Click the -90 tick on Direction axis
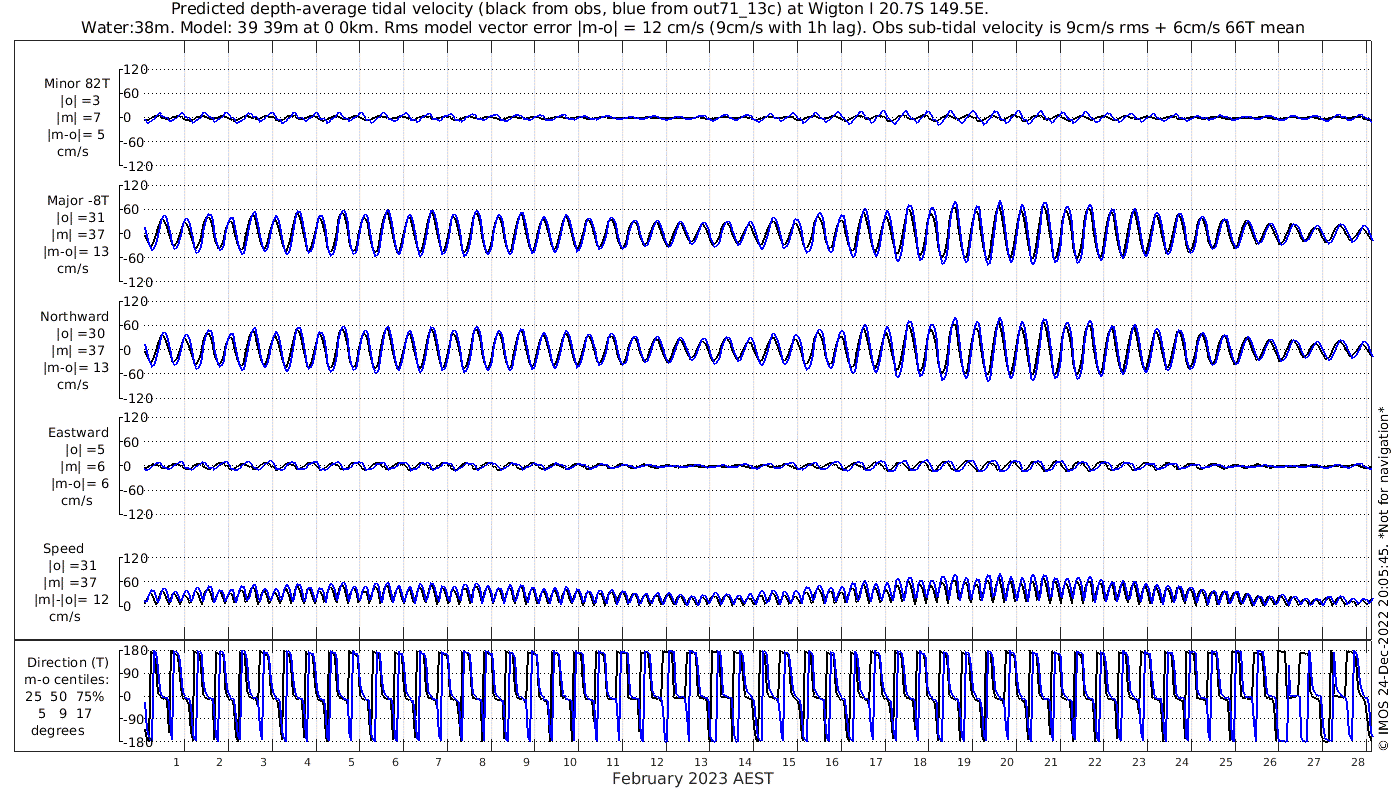Image resolution: width=1400 pixels, height=800 pixels. tap(135, 720)
